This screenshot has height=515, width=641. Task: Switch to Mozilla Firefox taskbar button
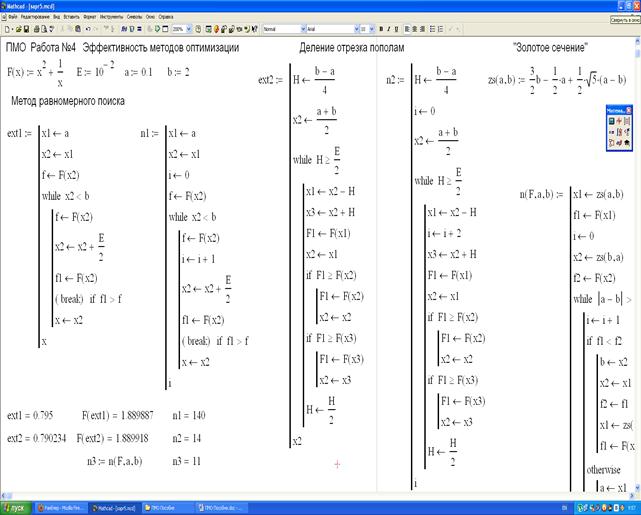(61, 508)
